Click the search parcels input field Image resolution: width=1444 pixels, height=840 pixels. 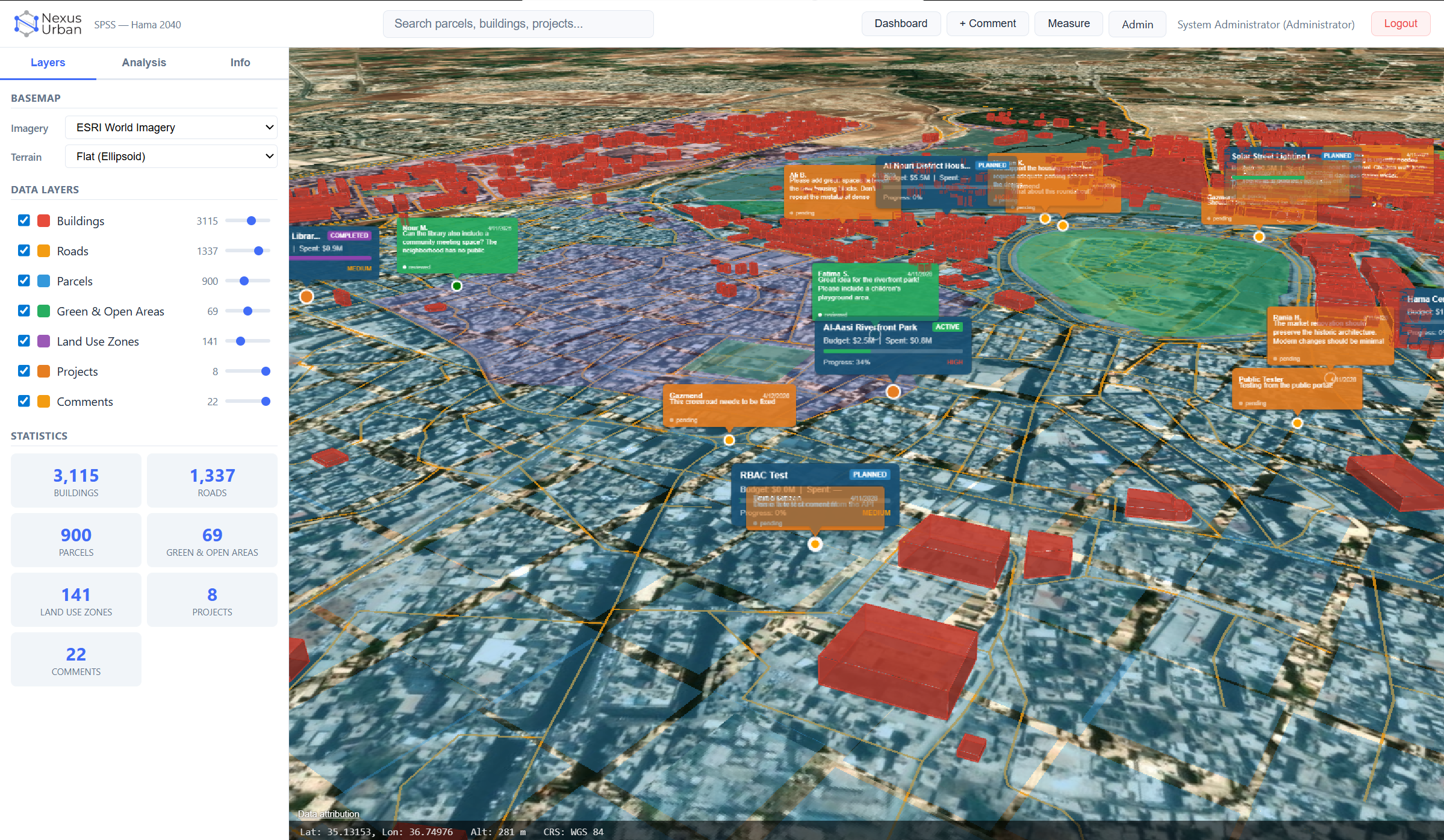[x=518, y=24]
